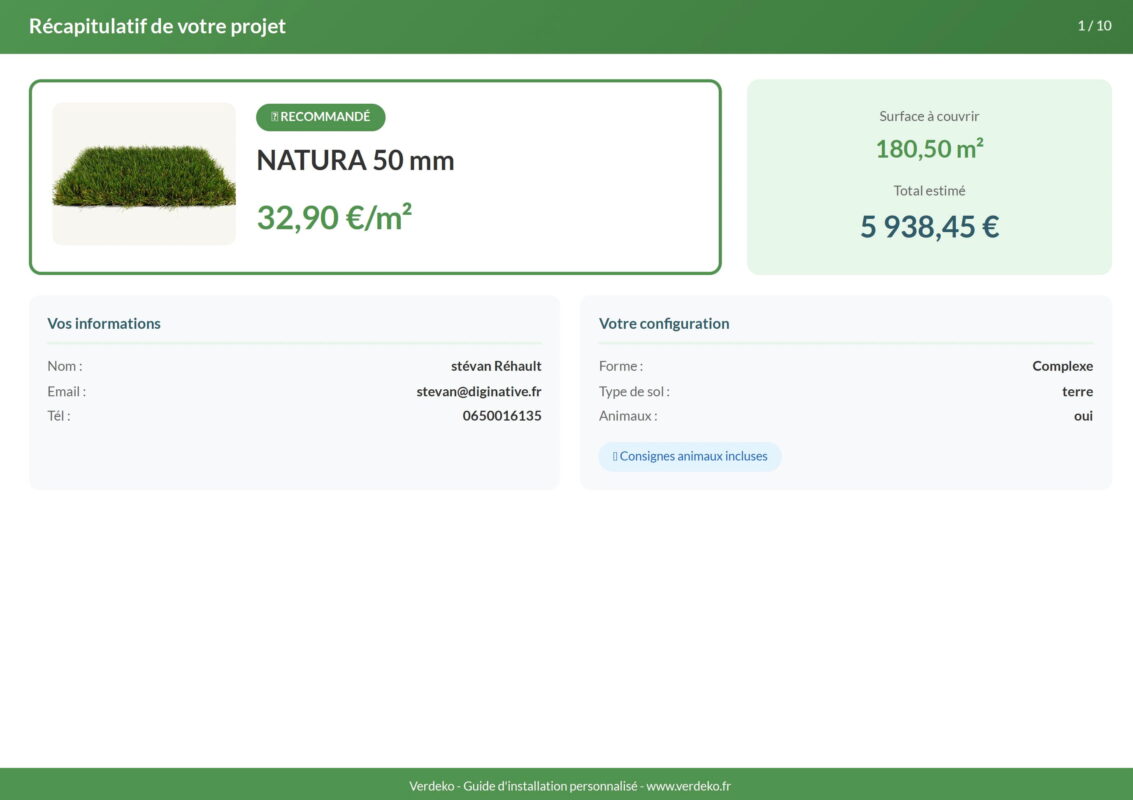Click the icon in the Consignes animaux badge
The width and height of the screenshot is (1133, 800).
coord(615,456)
